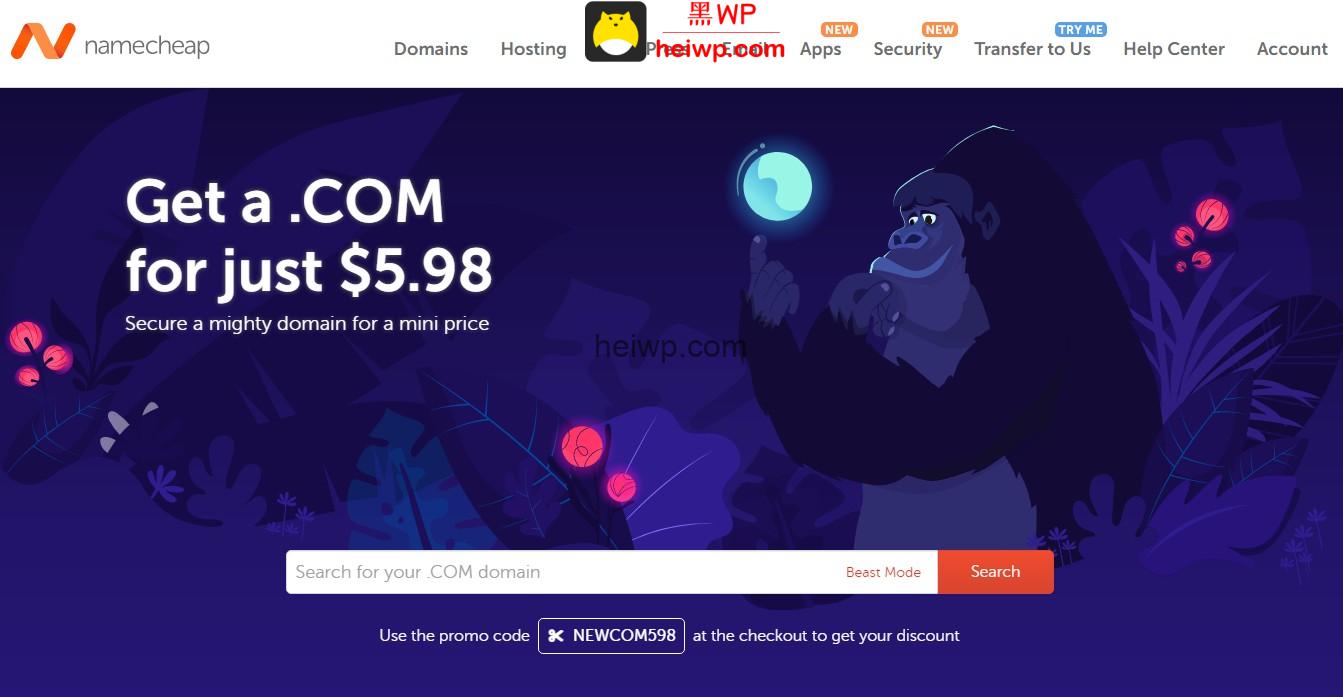Click the scissors icon beside promo code
Viewport: 1343px width, 697px height.
pyautogui.click(x=555, y=636)
